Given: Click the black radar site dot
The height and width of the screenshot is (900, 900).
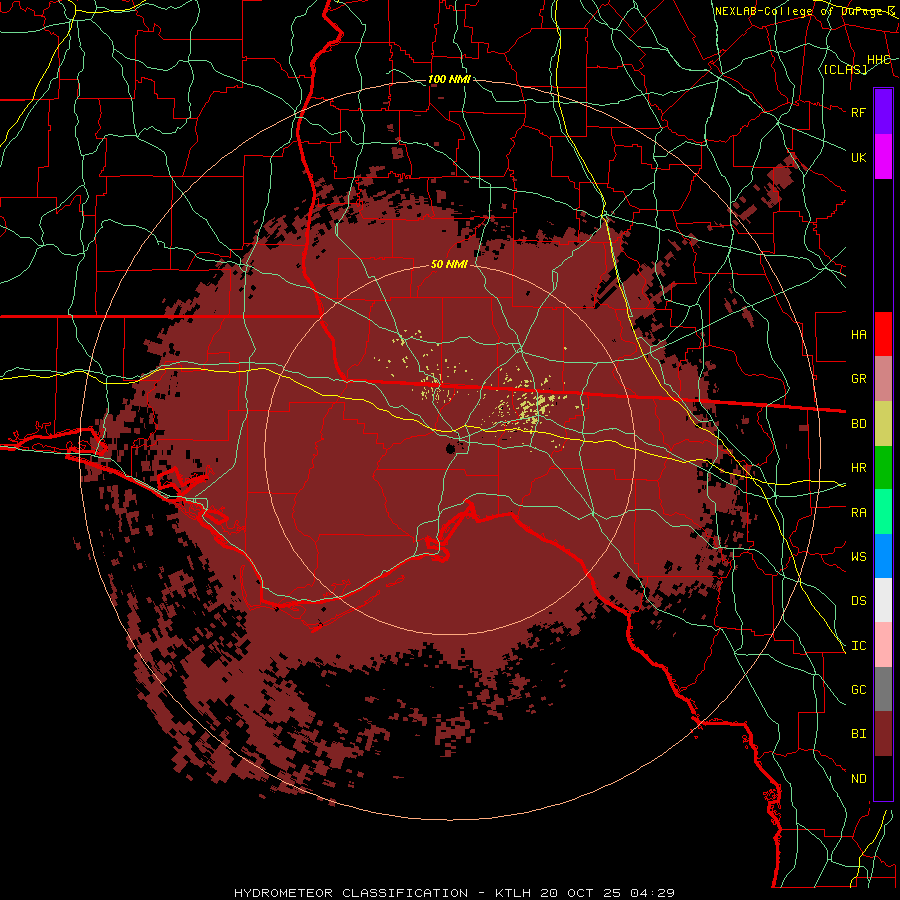Looking at the screenshot, I should pyautogui.click(x=451, y=448).
